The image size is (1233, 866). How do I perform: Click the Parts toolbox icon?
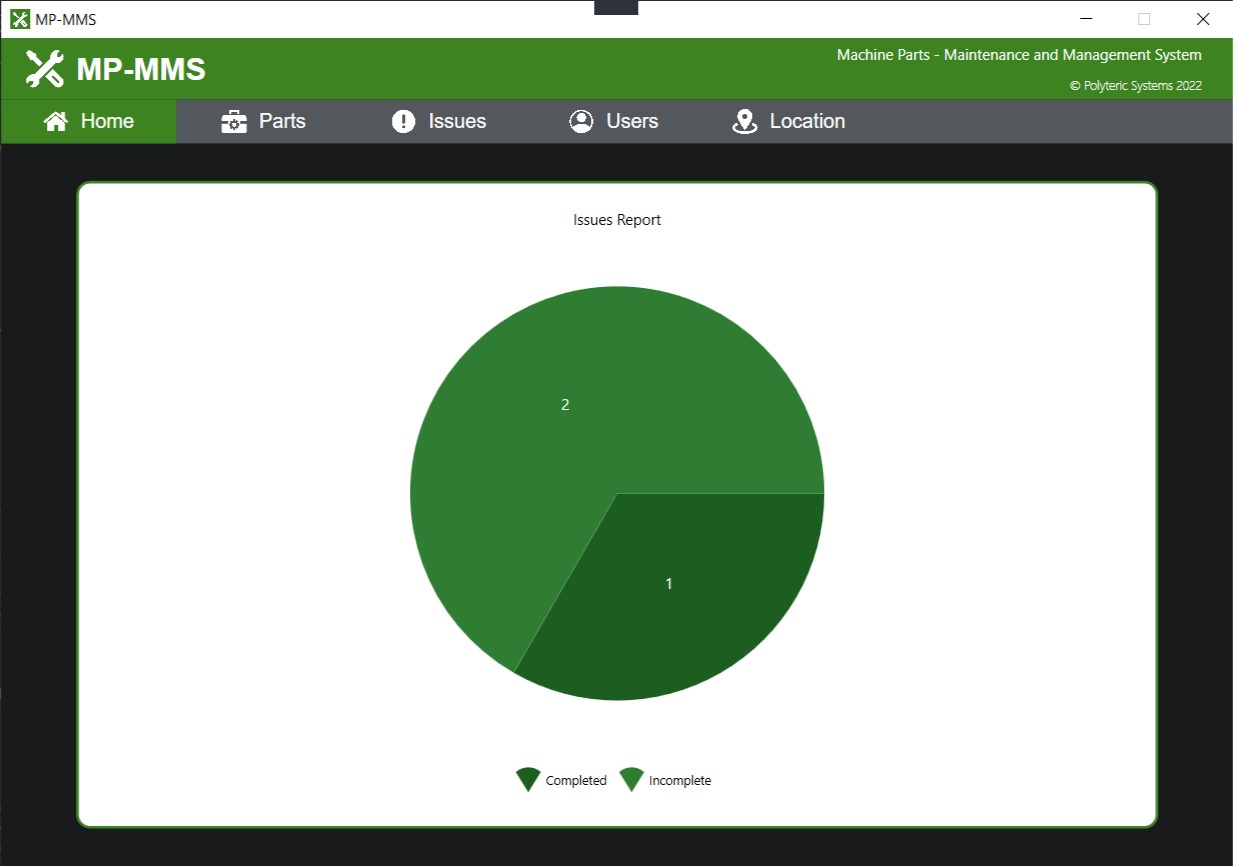tap(234, 121)
